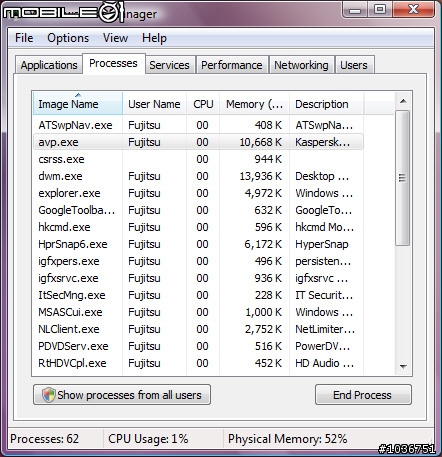Select the Processes tab
Screen dimensions: 442x457
pos(113,63)
